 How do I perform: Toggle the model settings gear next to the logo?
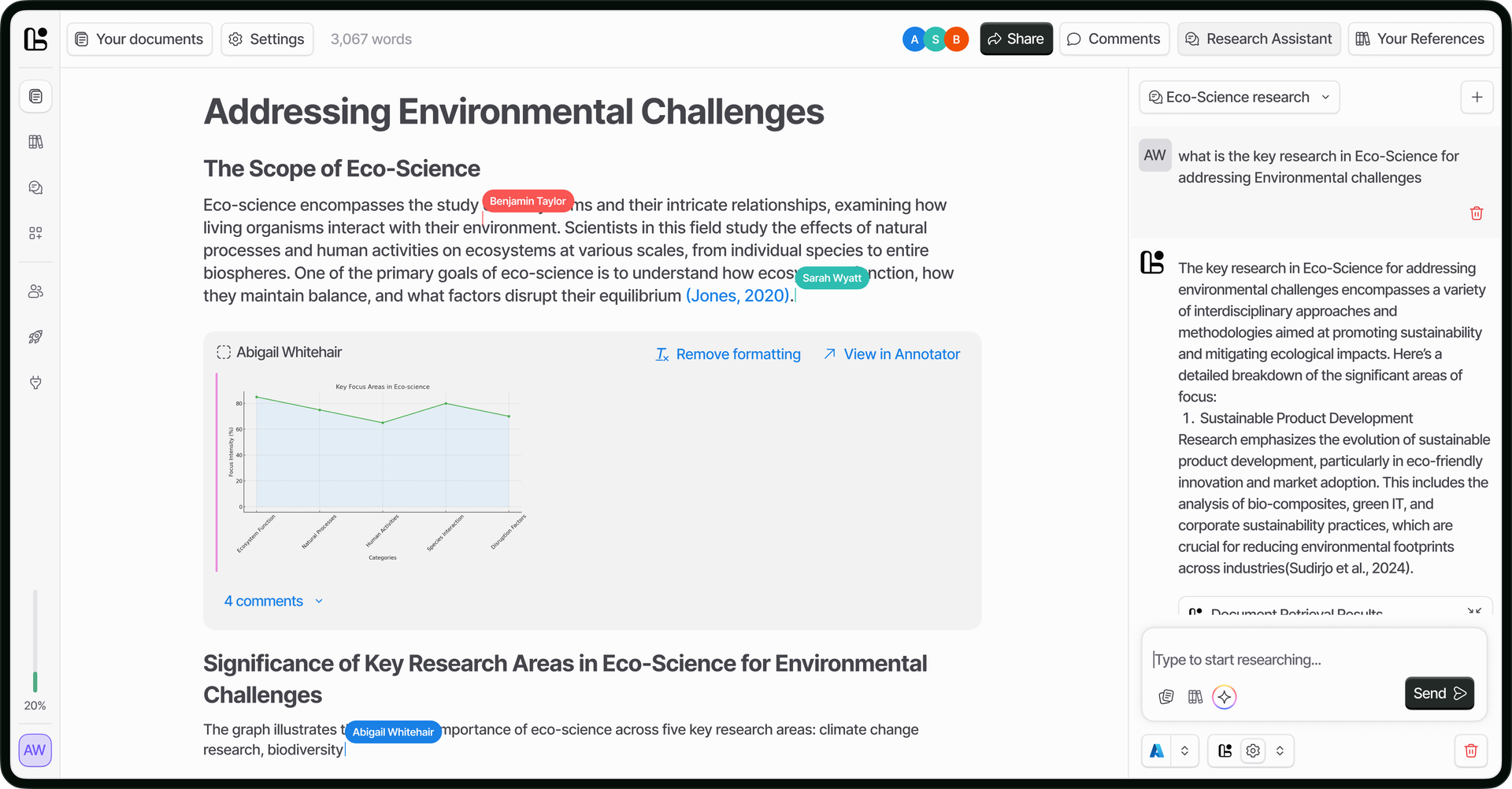(1253, 750)
